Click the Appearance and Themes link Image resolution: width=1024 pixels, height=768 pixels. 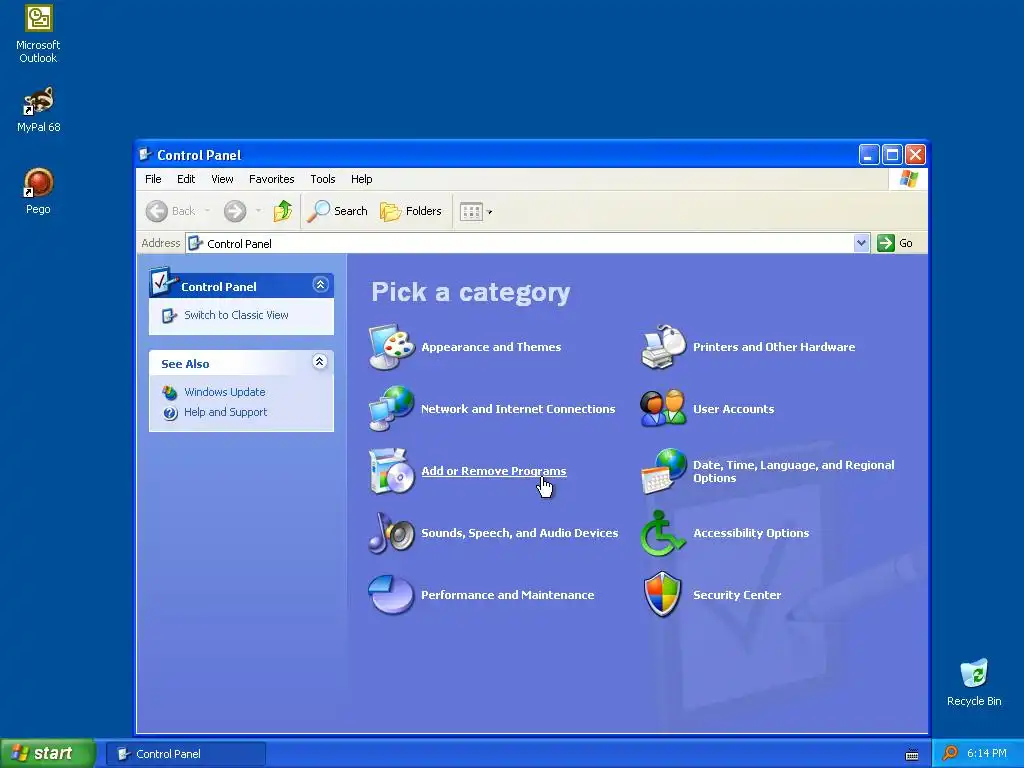pos(491,347)
